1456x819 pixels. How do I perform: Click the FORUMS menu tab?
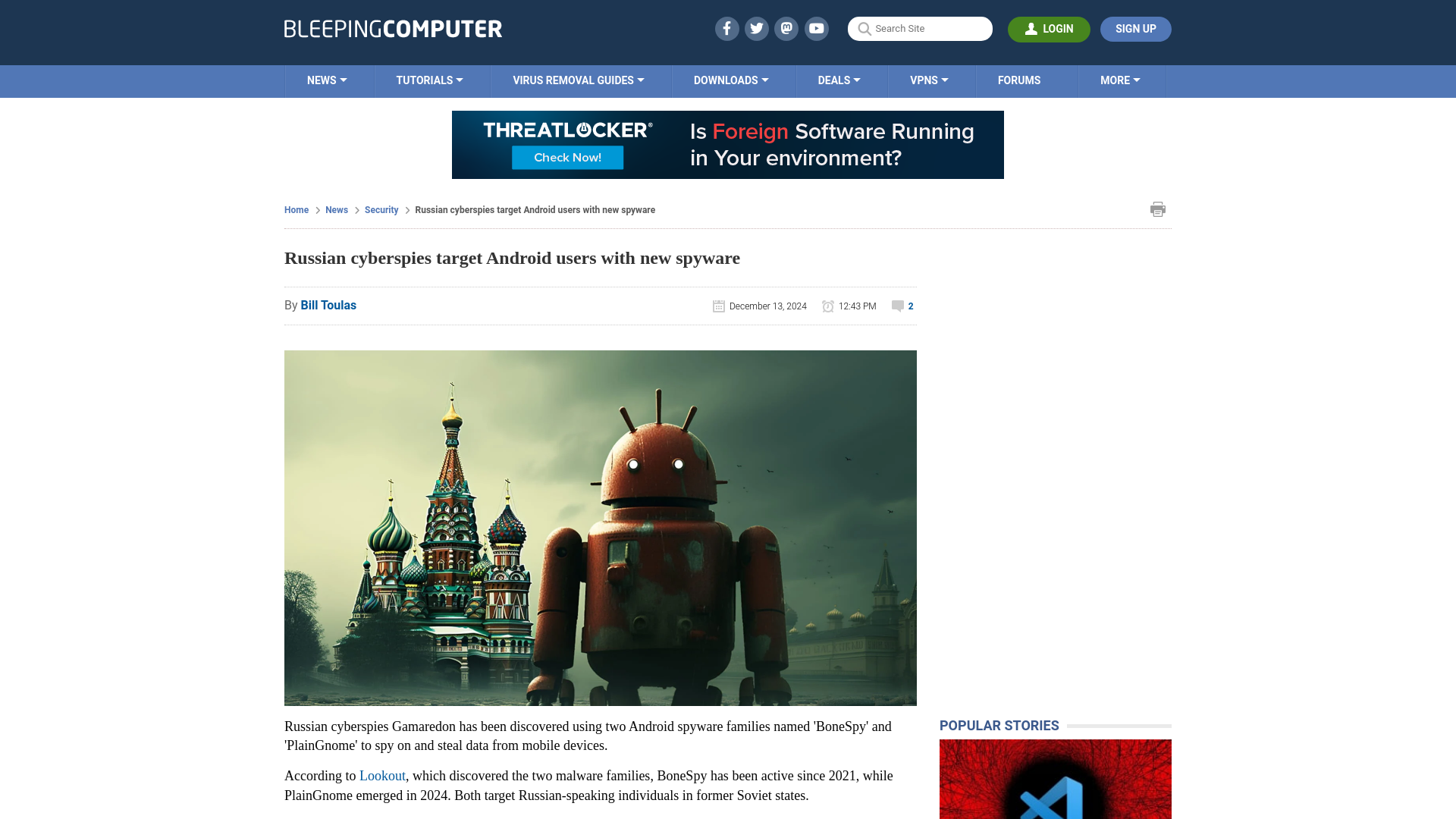1019,80
